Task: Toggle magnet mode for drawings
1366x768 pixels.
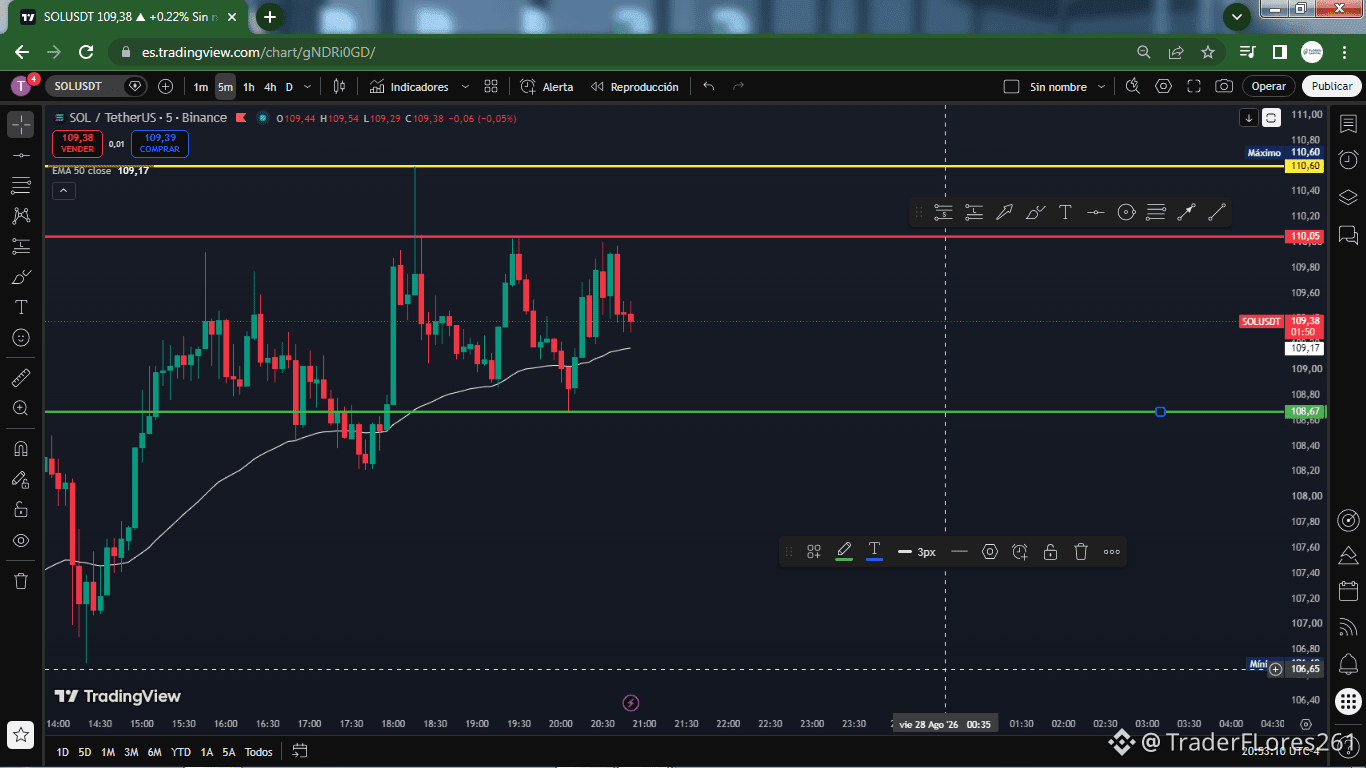Action: coord(20,448)
